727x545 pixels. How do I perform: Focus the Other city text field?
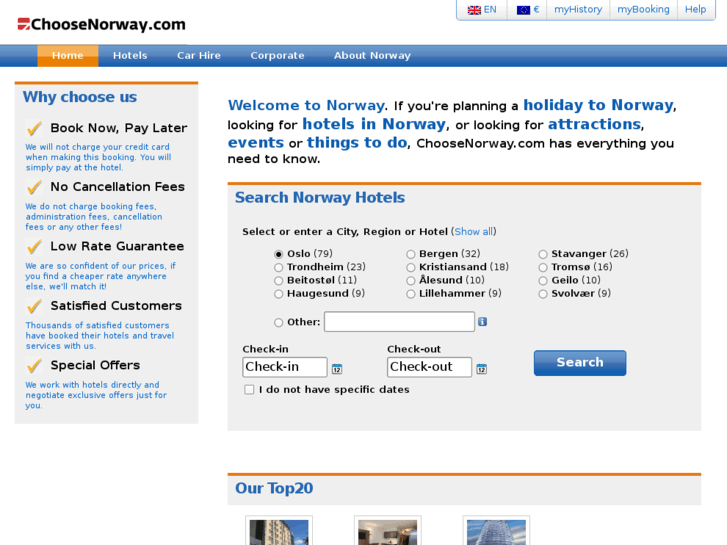399,321
